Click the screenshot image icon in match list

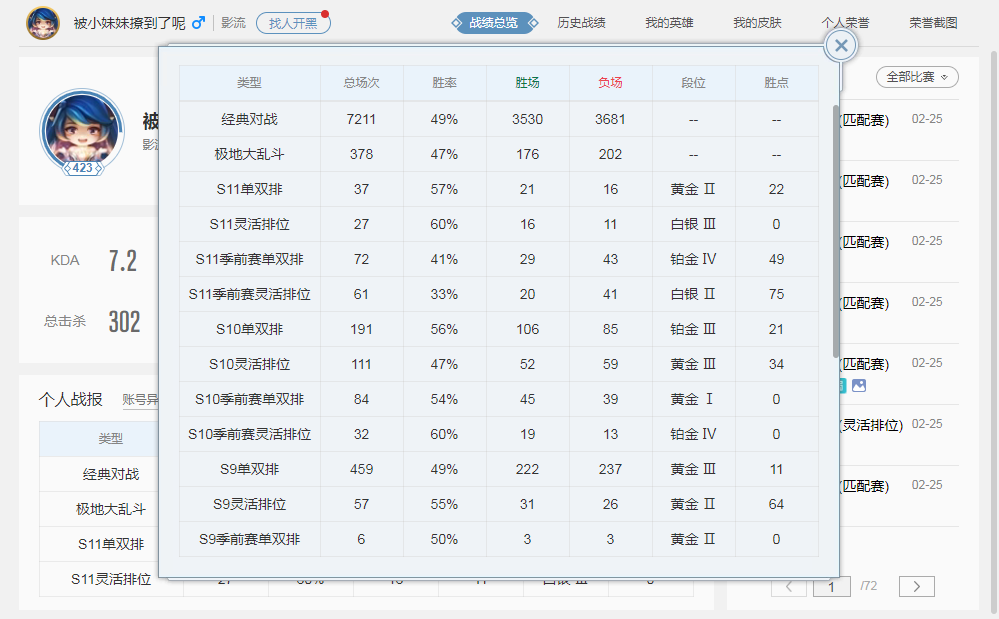859,385
